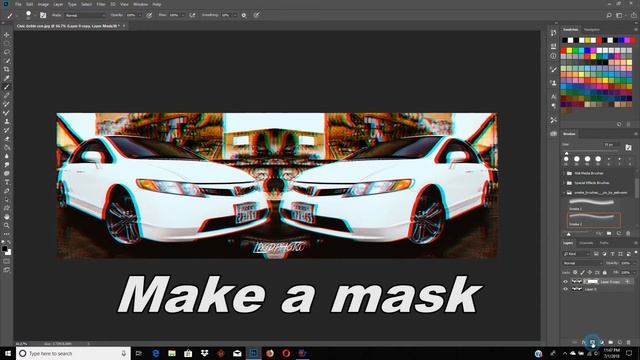Open the painting Mode dropdown set to Normal
This screenshot has width=640, height=360.
[86, 15]
